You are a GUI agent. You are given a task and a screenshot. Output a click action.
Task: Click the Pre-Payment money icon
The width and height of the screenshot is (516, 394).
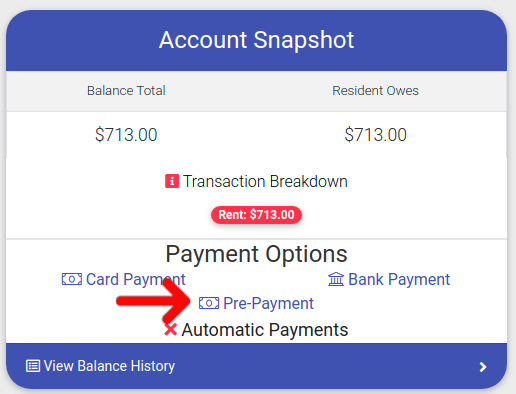coord(209,303)
